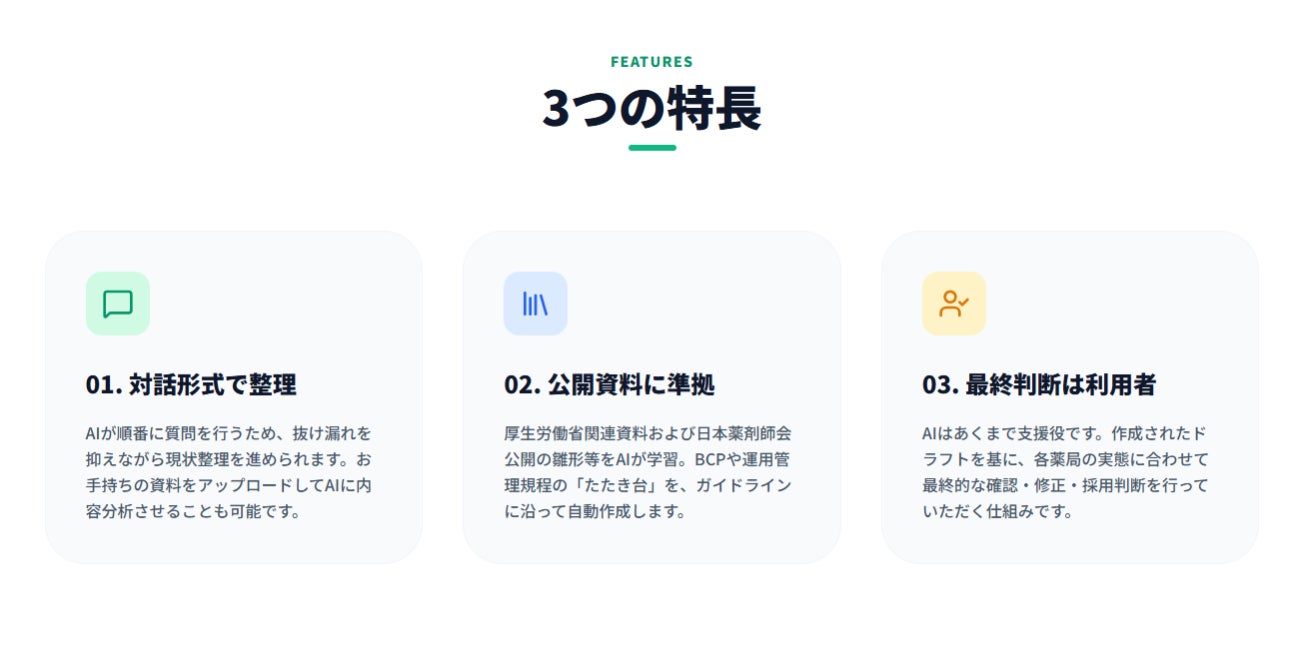The image size is (1310, 654).
Task: Click the FEATURES label above the title
Action: point(652,62)
